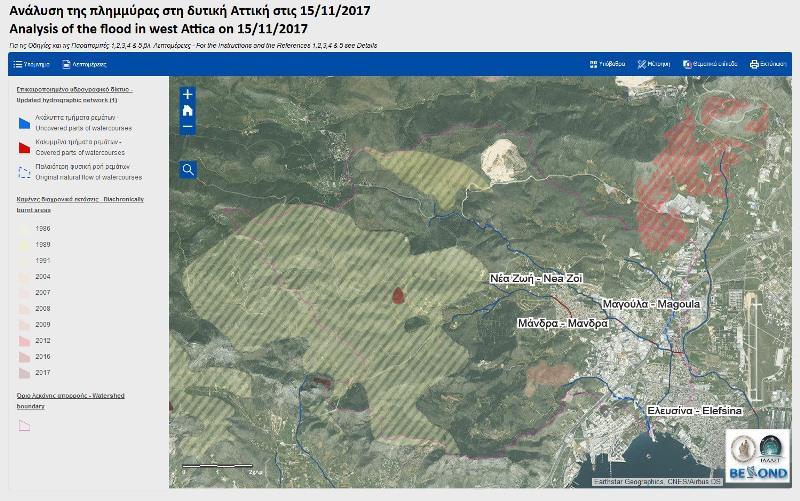Click the 2017 burnt area legend swatch

[x=24, y=372]
